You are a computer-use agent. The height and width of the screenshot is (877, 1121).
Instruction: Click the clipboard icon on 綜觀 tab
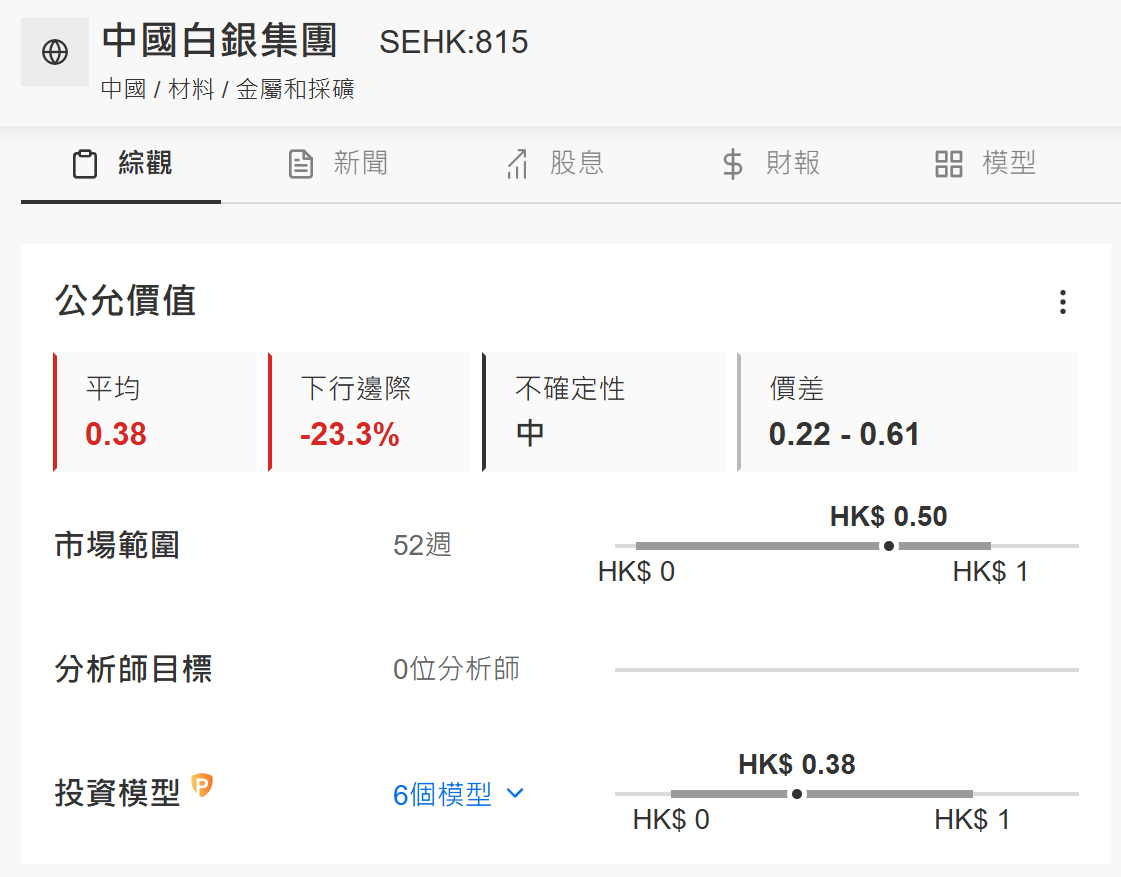pos(85,164)
